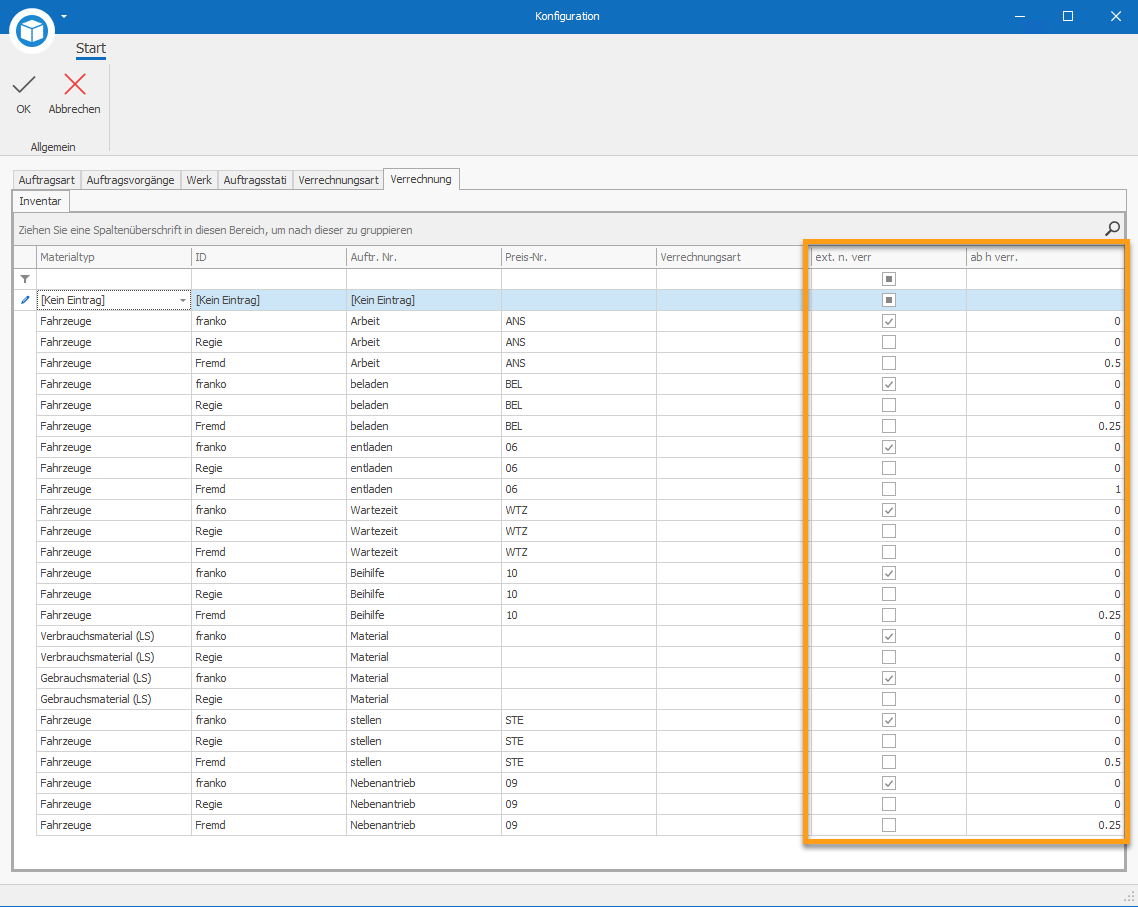Select the Inventar sub-tab
Image resolution: width=1138 pixels, height=907 pixels.
(x=40, y=201)
